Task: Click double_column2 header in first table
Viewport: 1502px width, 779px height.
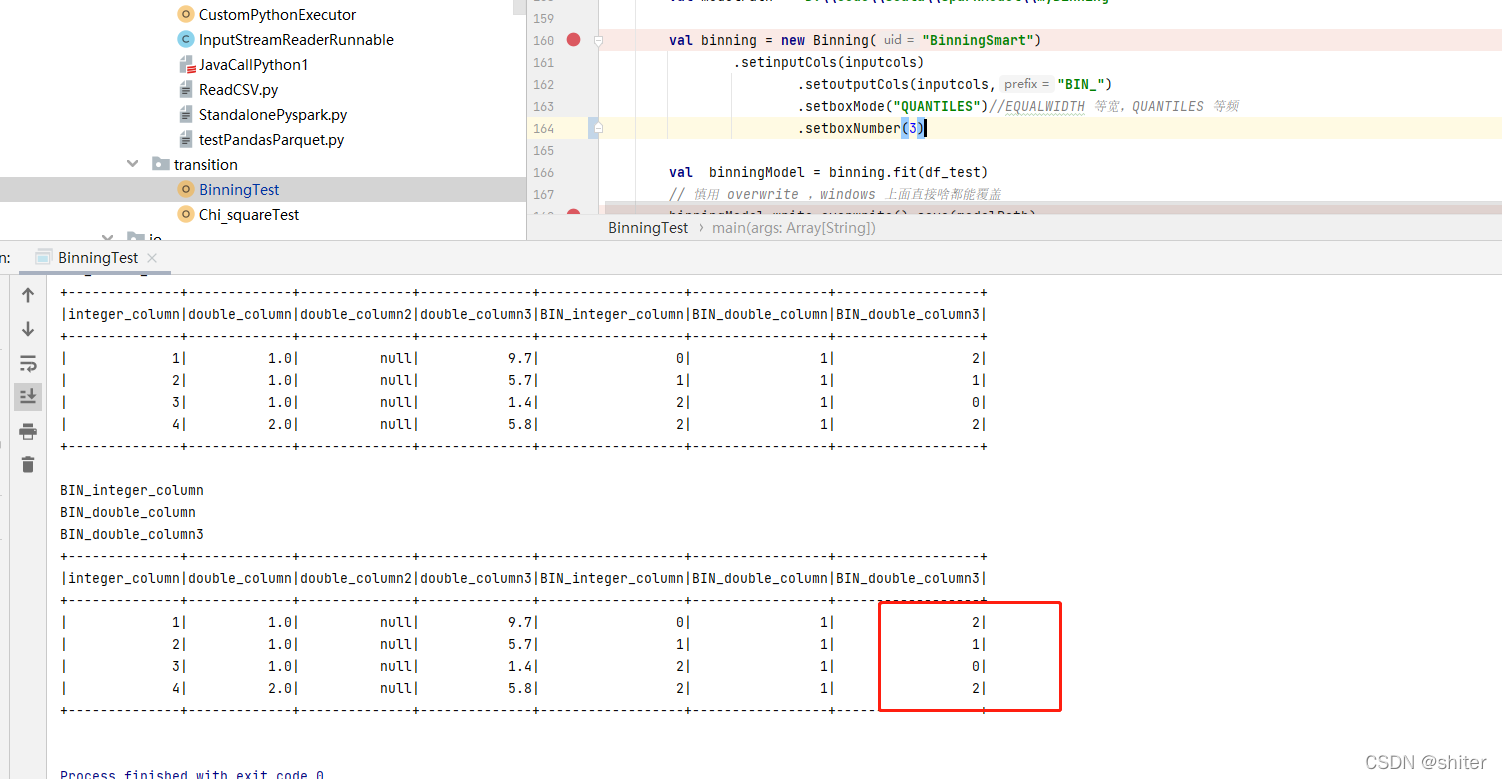Action: click(x=356, y=314)
